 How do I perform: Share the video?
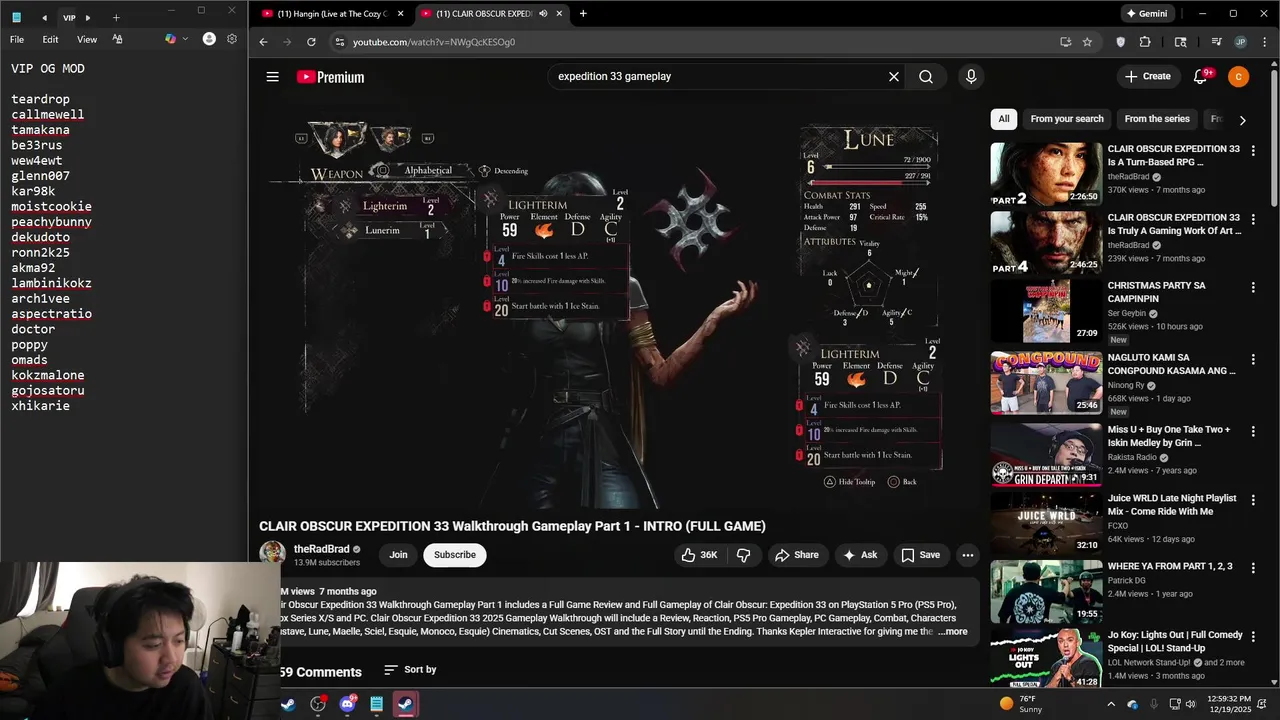click(x=797, y=555)
